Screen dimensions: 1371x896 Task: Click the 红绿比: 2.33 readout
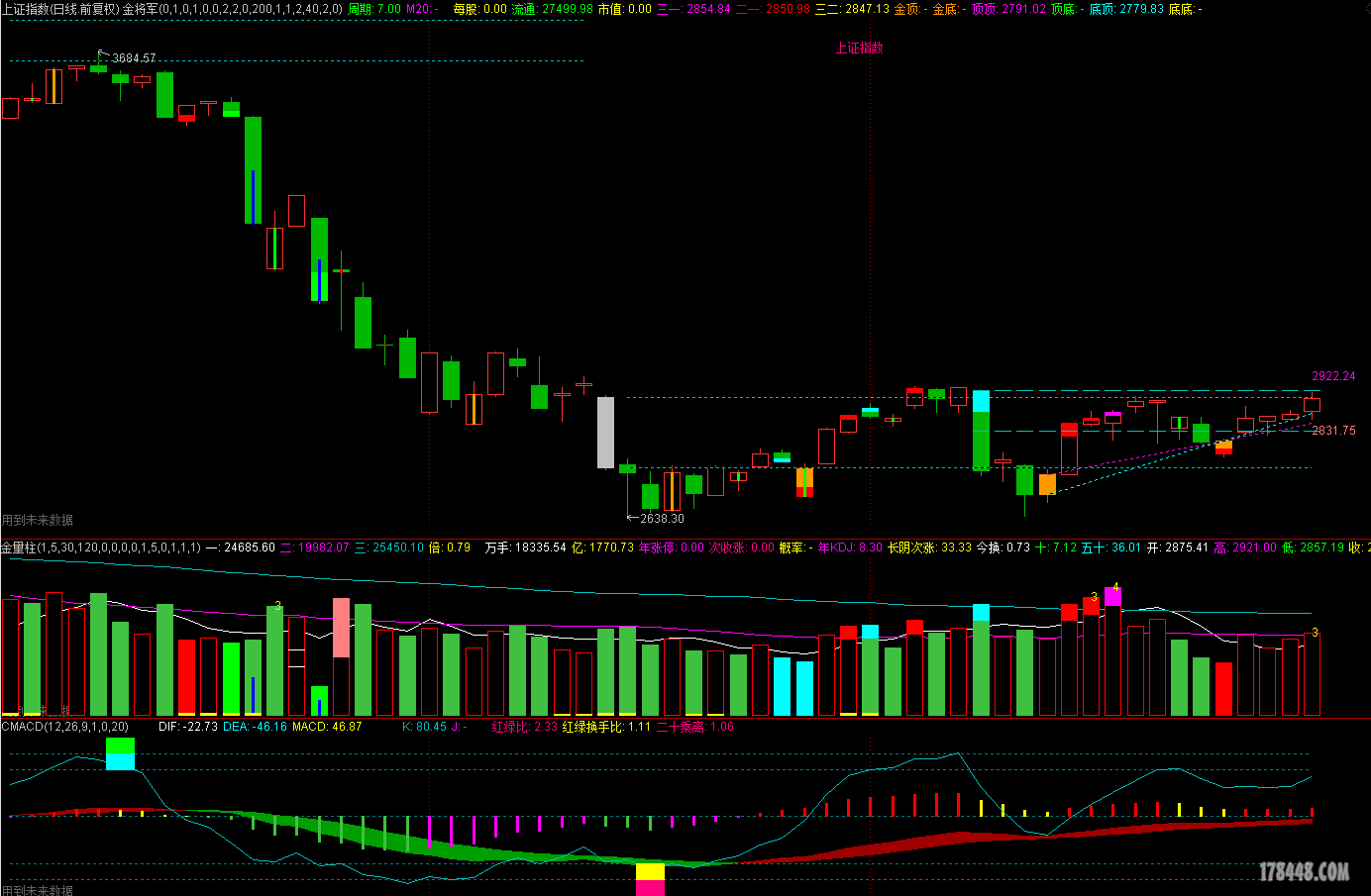pyautogui.click(x=525, y=727)
